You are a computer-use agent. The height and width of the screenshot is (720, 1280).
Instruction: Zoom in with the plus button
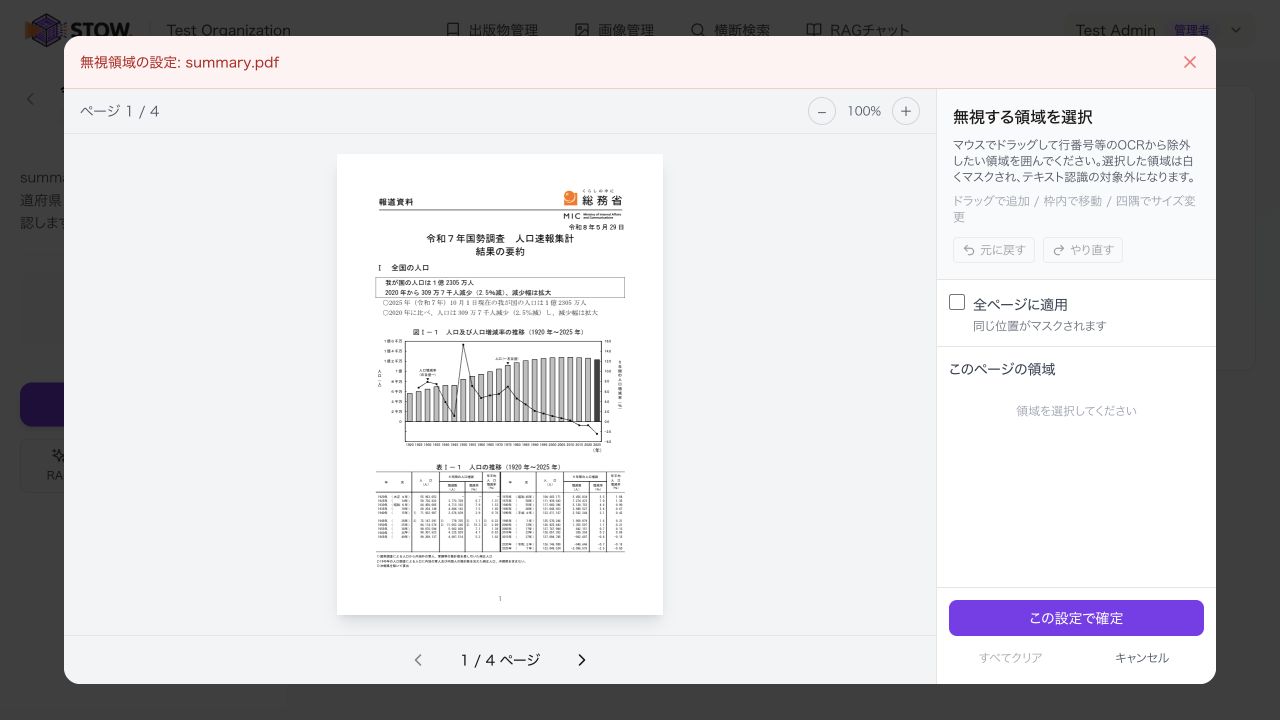point(906,111)
